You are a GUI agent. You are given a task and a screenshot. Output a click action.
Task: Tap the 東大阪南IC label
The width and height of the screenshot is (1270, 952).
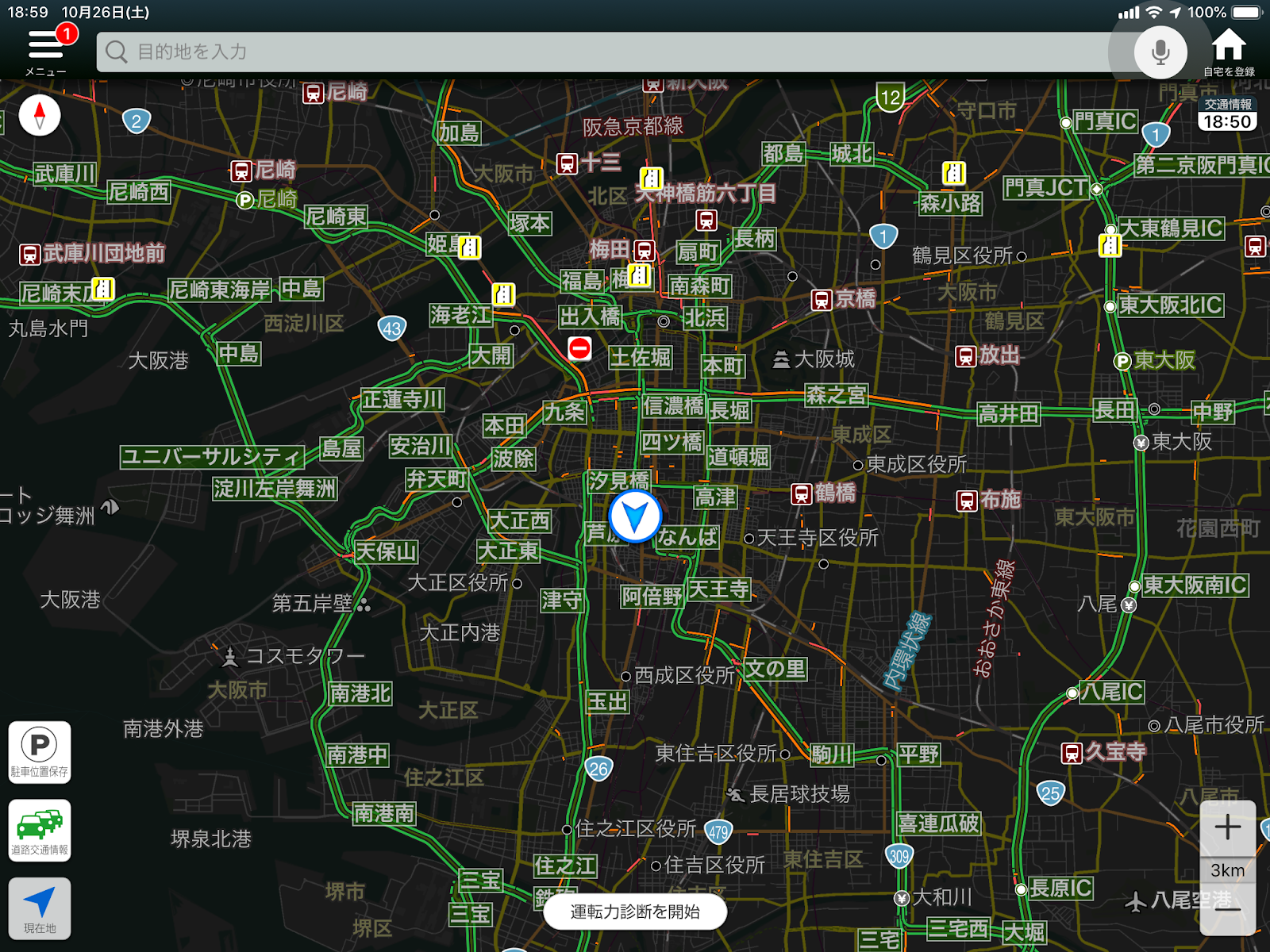click(1195, 585)
